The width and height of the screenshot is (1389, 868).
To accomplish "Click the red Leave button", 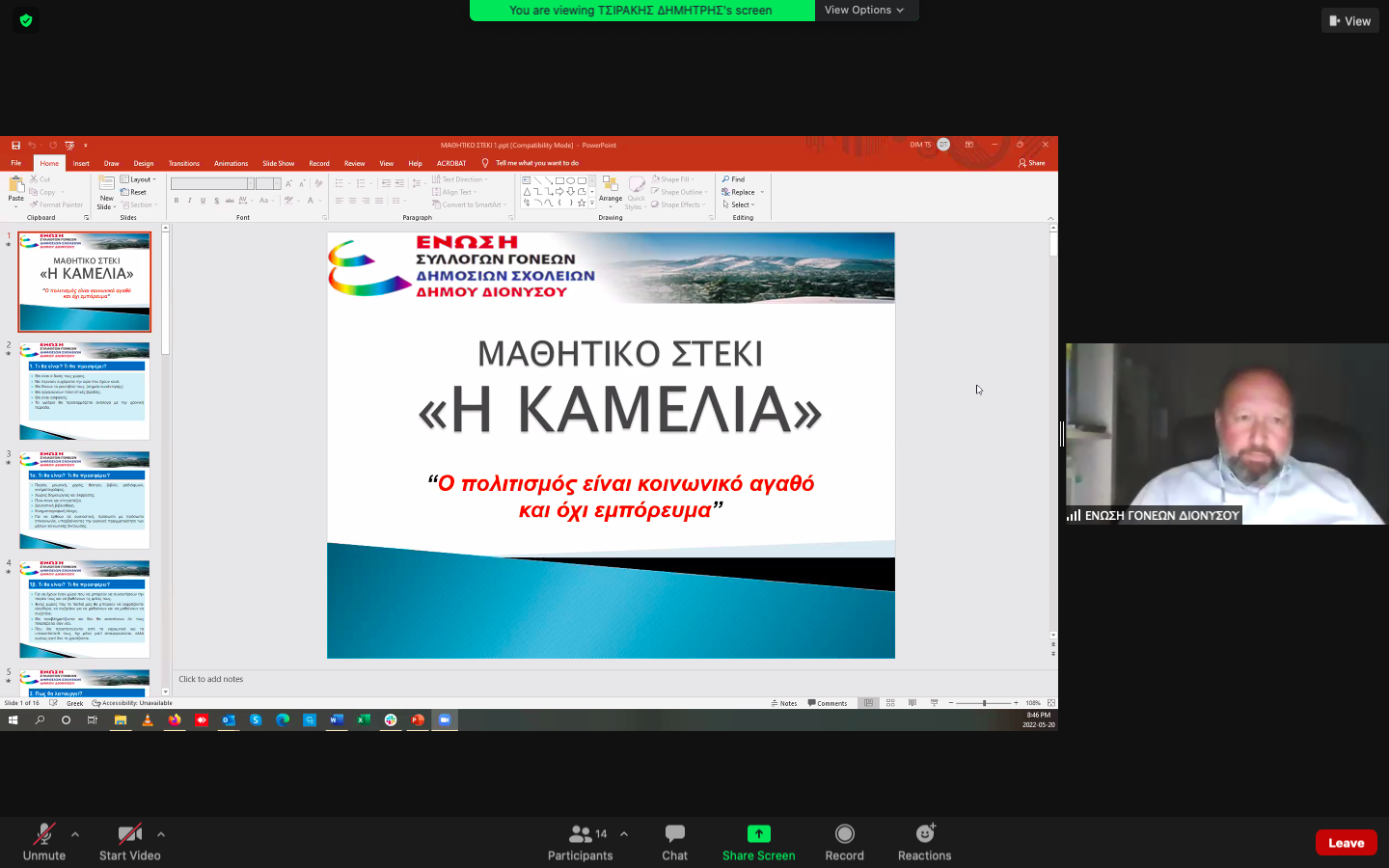I will pos(1347,843).
